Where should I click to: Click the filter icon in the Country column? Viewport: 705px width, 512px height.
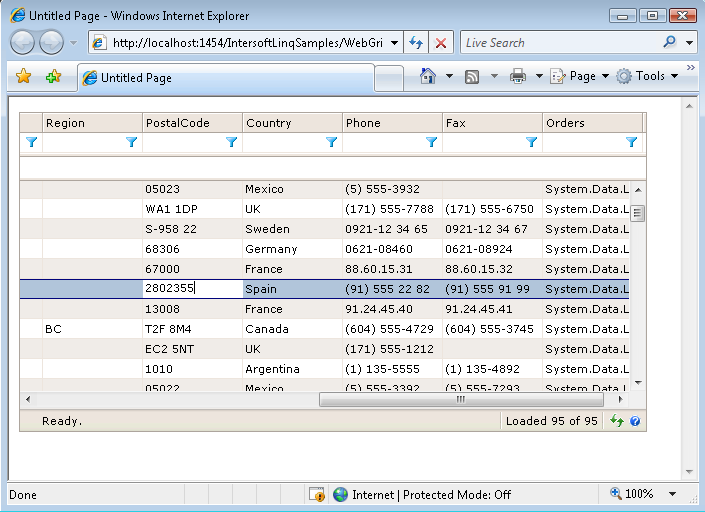coord(331,143)
